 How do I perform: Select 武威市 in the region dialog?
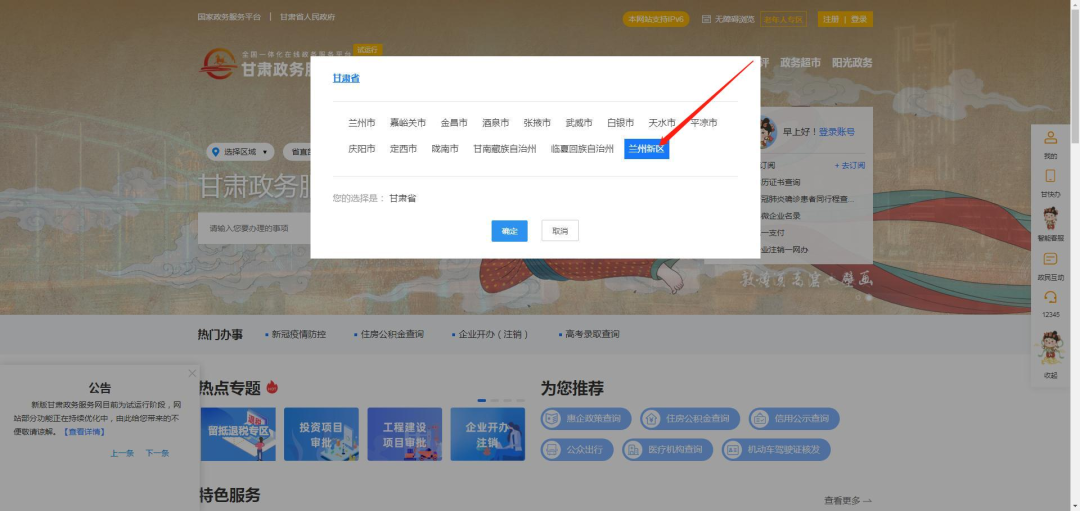click(x=579, y=123)
